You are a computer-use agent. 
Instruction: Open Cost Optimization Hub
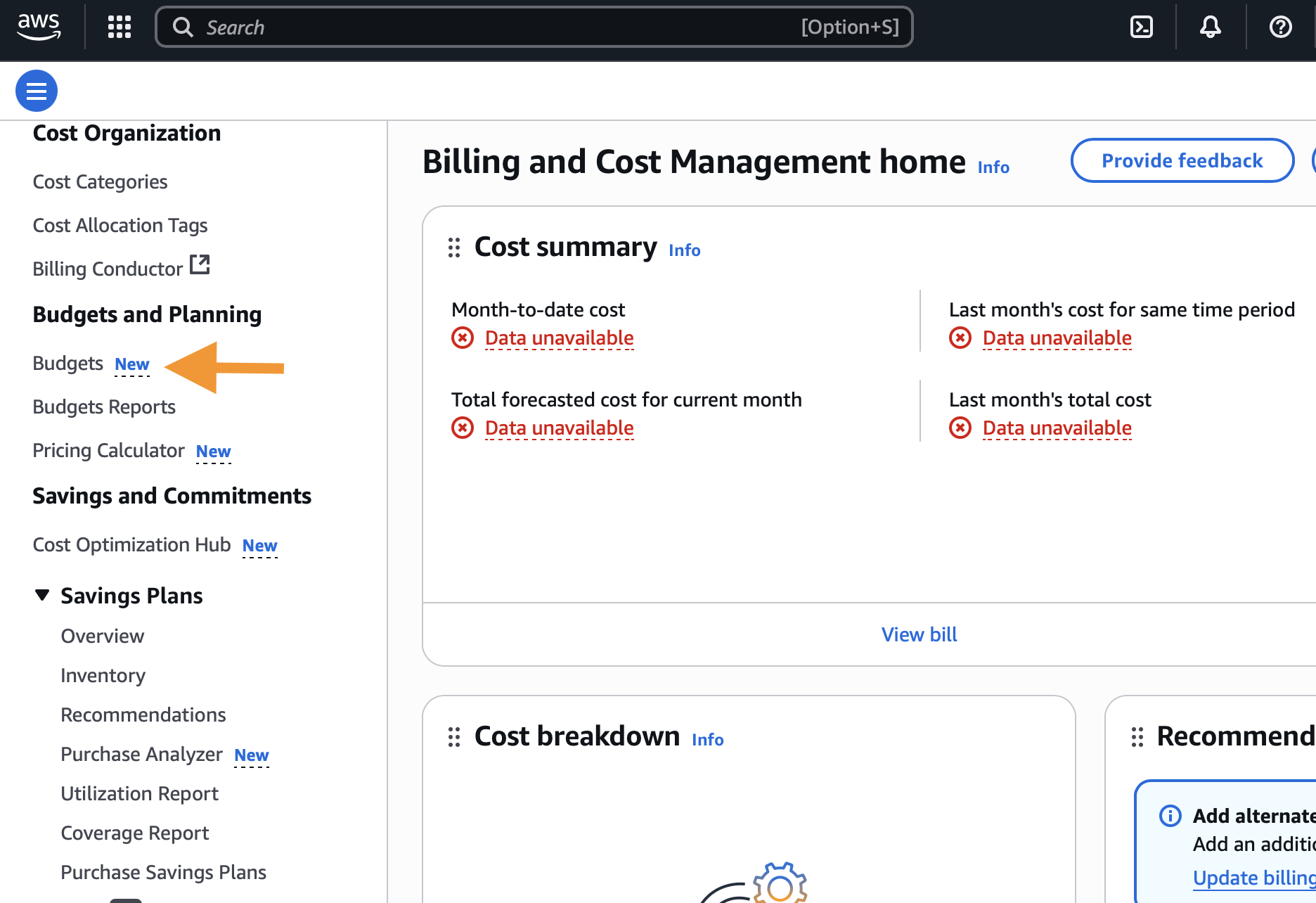tap(131, 545)
